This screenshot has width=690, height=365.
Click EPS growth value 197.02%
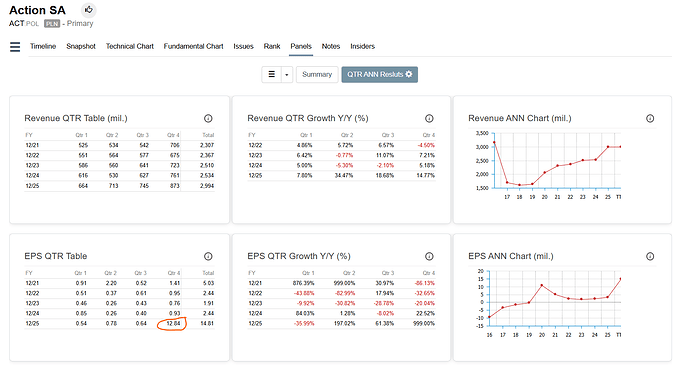click(344, 324)
